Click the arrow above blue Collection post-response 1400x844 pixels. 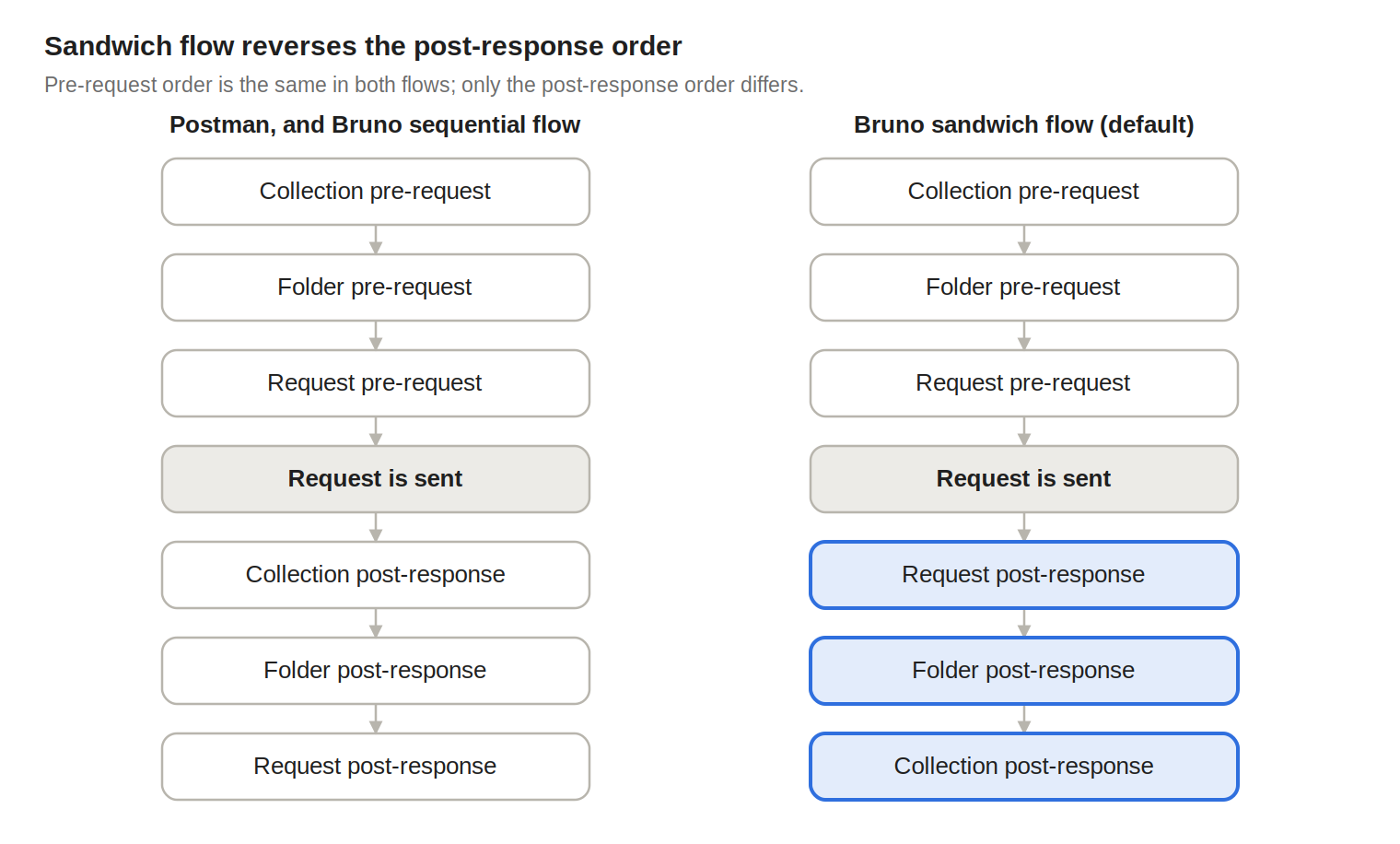1024,719
